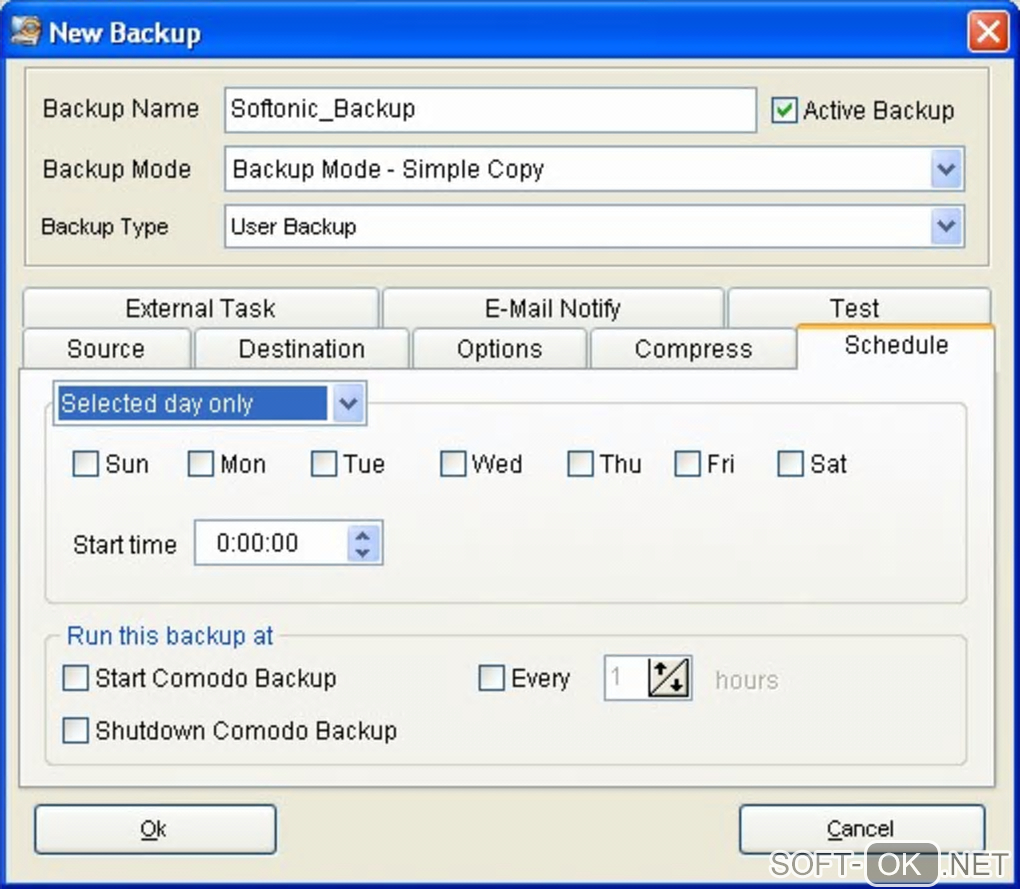Open the Source tab
Screen dimensions: 1020x889
[106, 349]
